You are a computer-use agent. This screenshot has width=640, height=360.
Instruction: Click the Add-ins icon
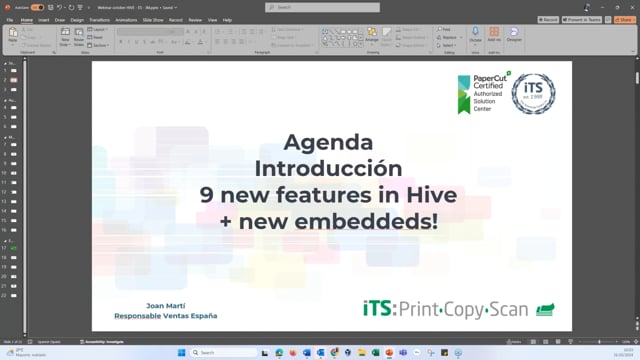(494, 32)
